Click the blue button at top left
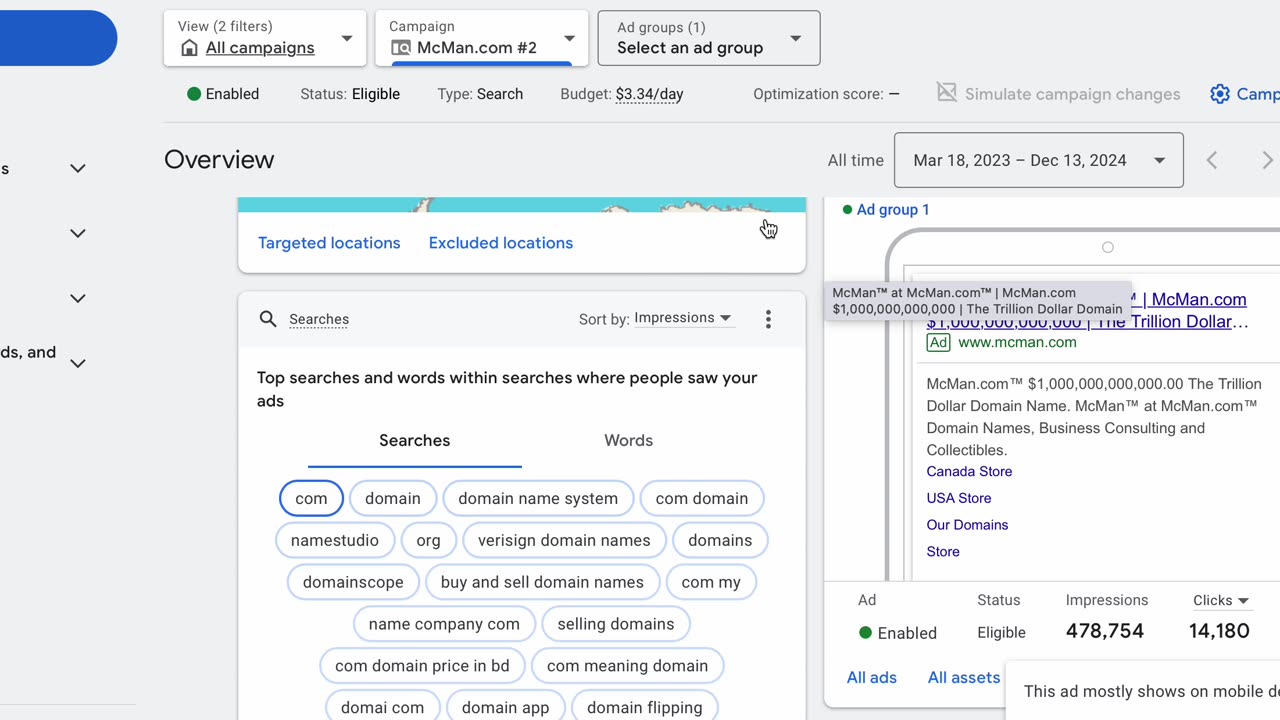This screenshot has height=720, width=1280. 58,38
